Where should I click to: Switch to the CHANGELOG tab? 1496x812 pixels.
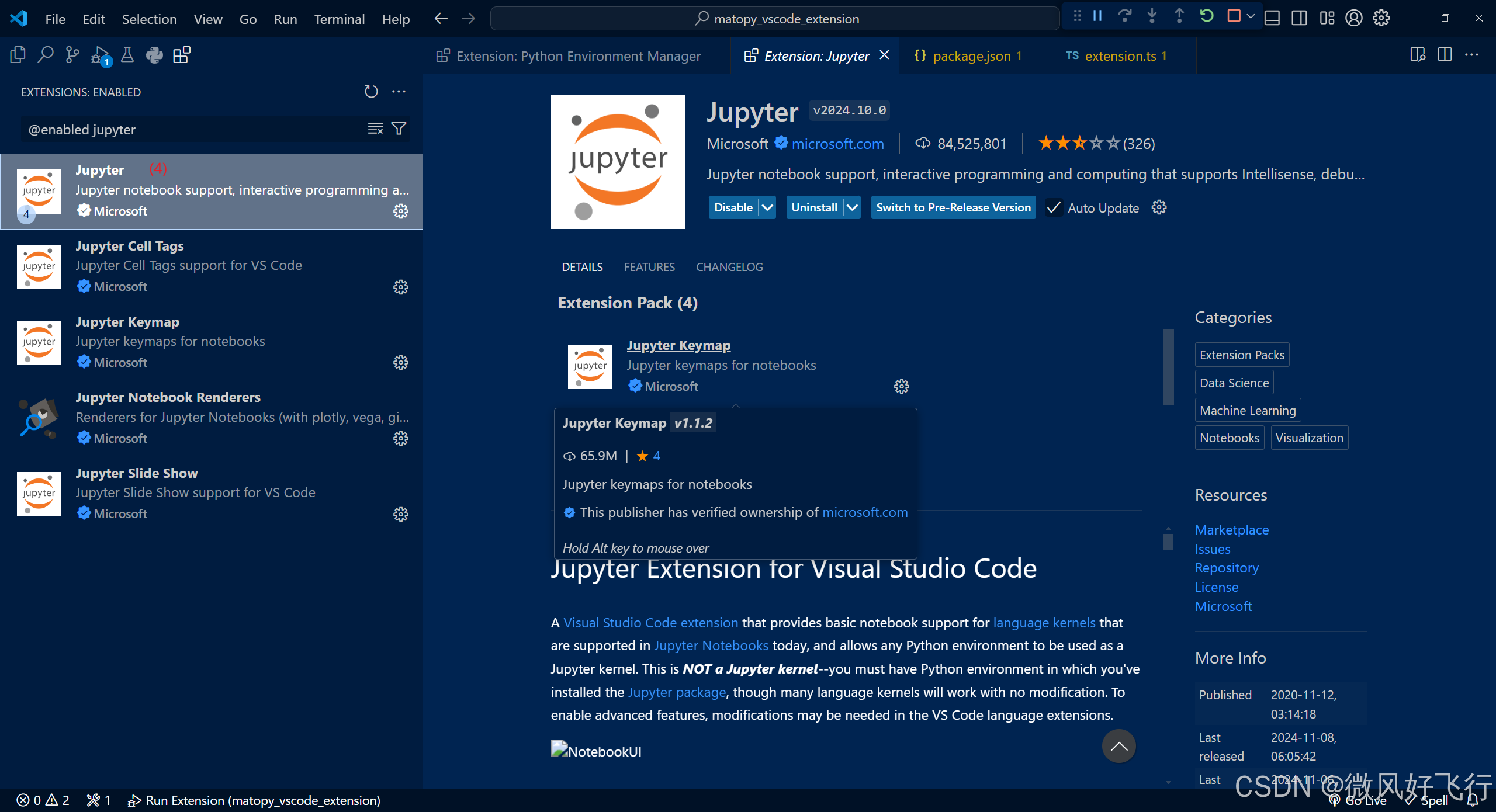tap(729, 267)
